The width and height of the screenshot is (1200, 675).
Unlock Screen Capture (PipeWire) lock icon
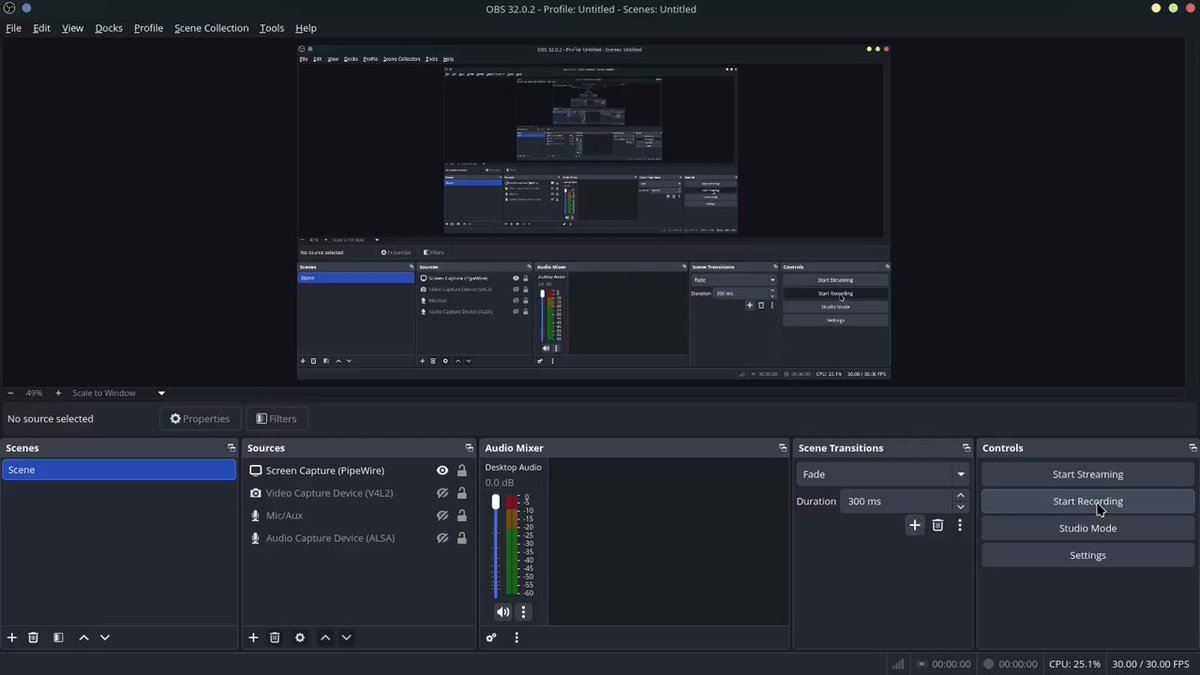[x=462, y=470]
